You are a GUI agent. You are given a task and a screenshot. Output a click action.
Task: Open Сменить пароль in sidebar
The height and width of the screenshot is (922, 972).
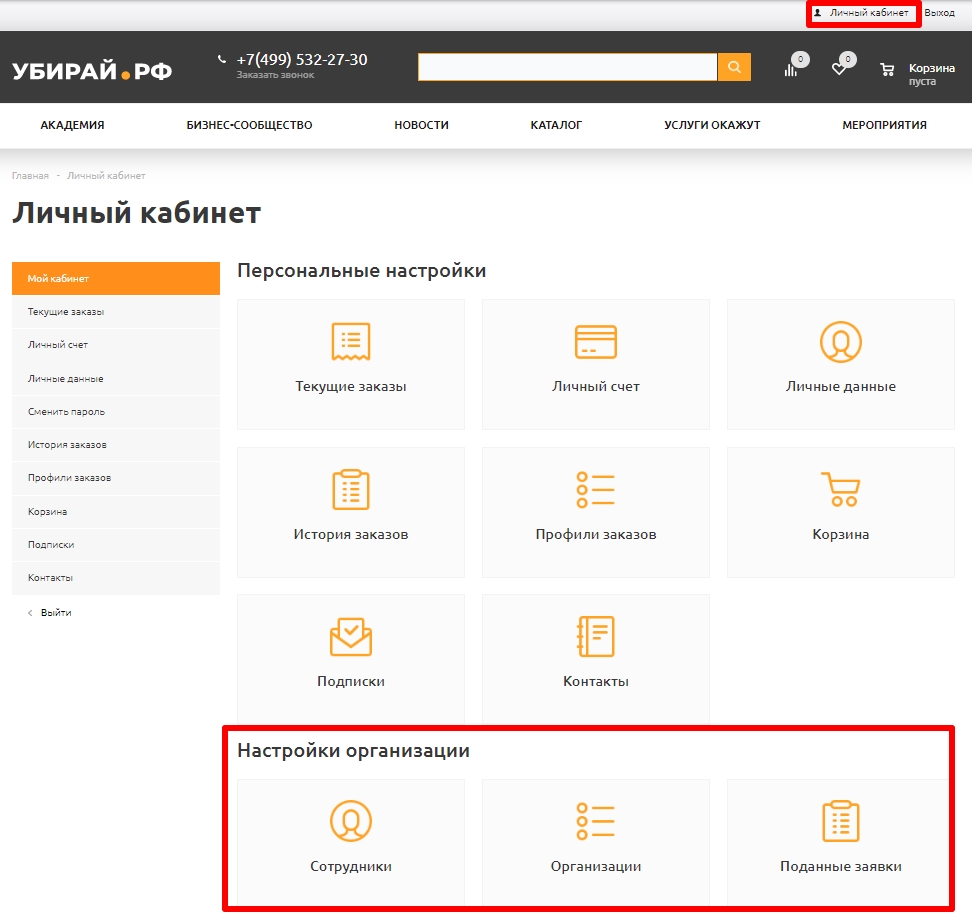116,412
